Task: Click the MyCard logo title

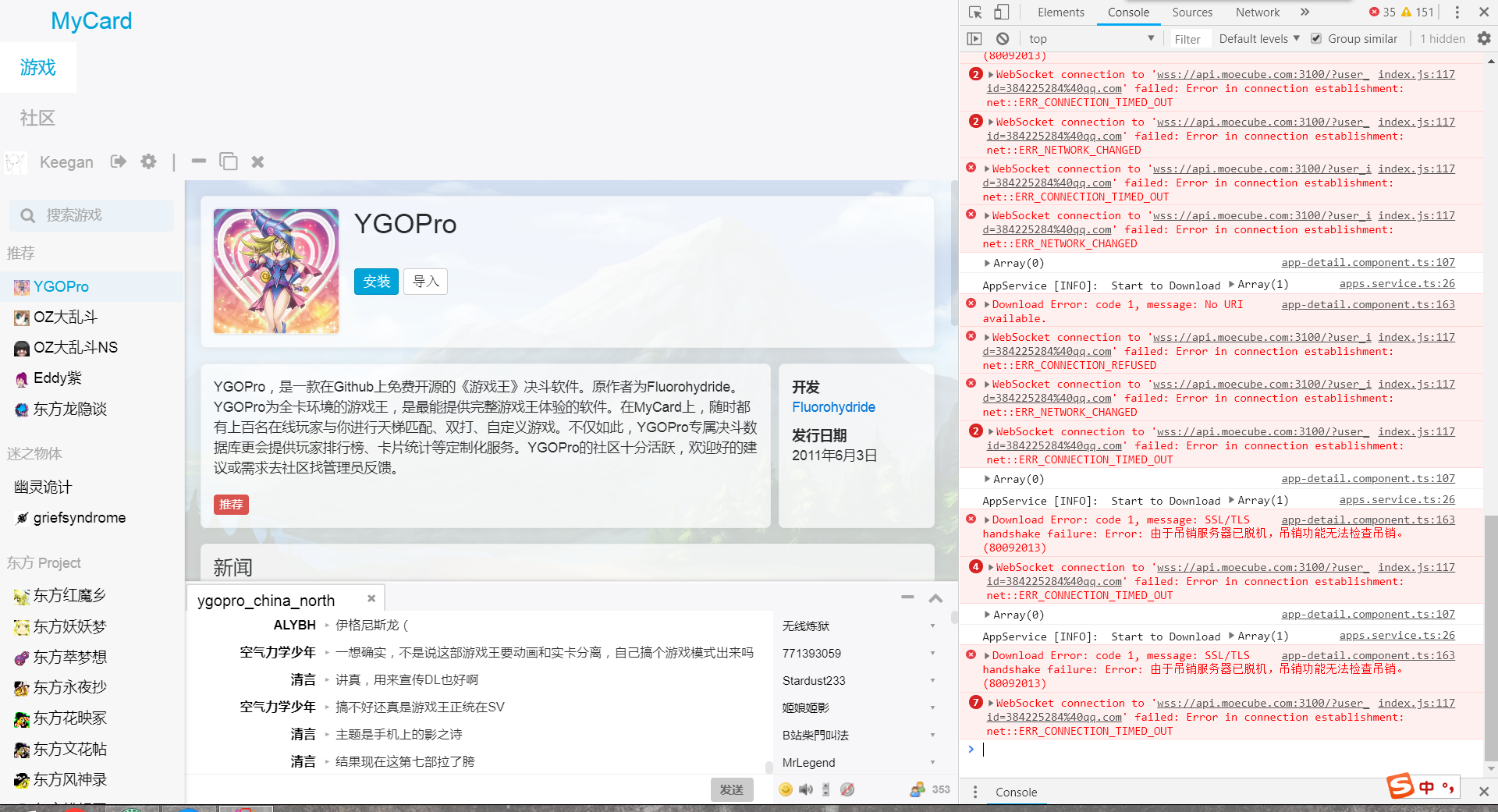Action: 91,20
